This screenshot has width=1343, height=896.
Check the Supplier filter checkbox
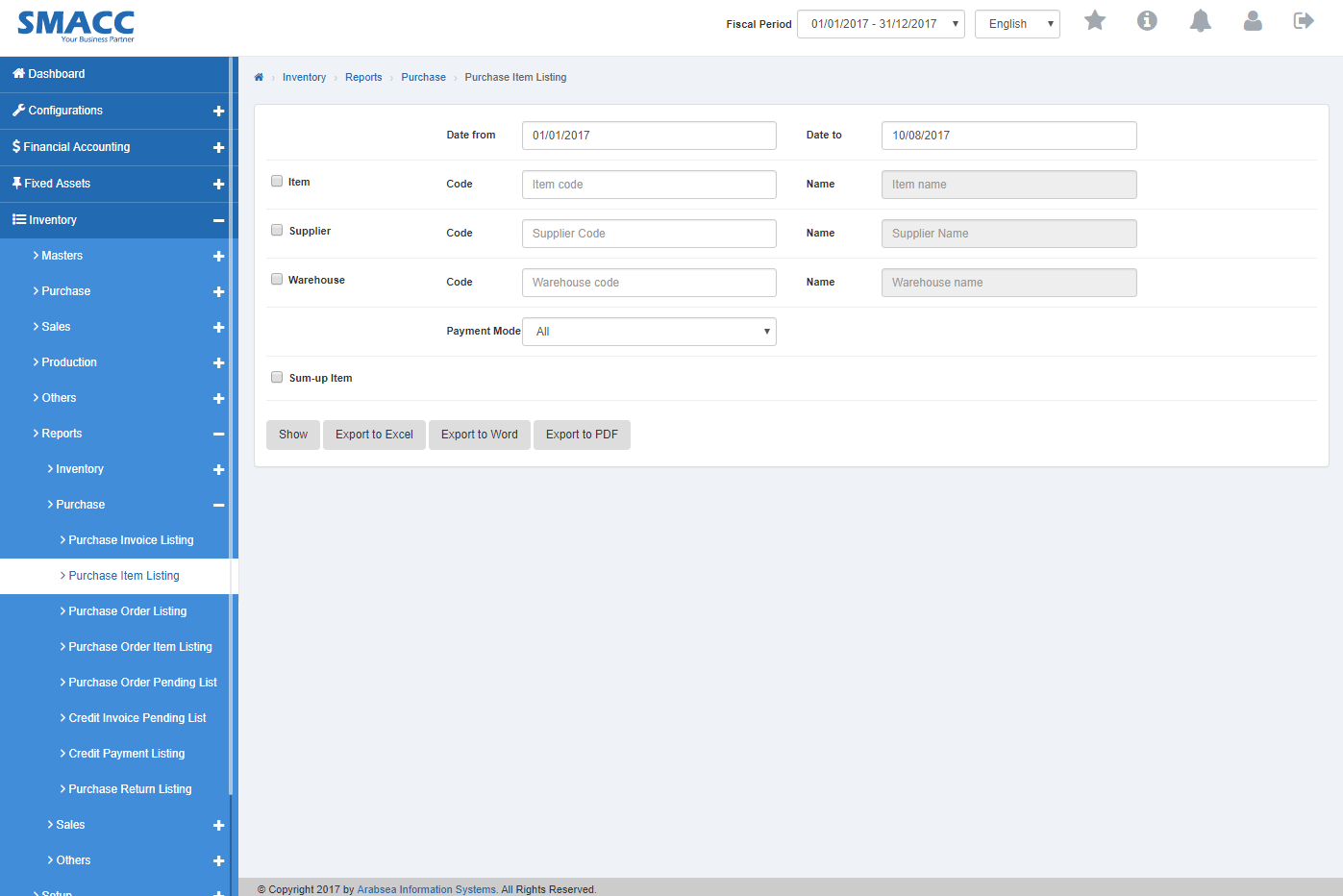[277, 229]
